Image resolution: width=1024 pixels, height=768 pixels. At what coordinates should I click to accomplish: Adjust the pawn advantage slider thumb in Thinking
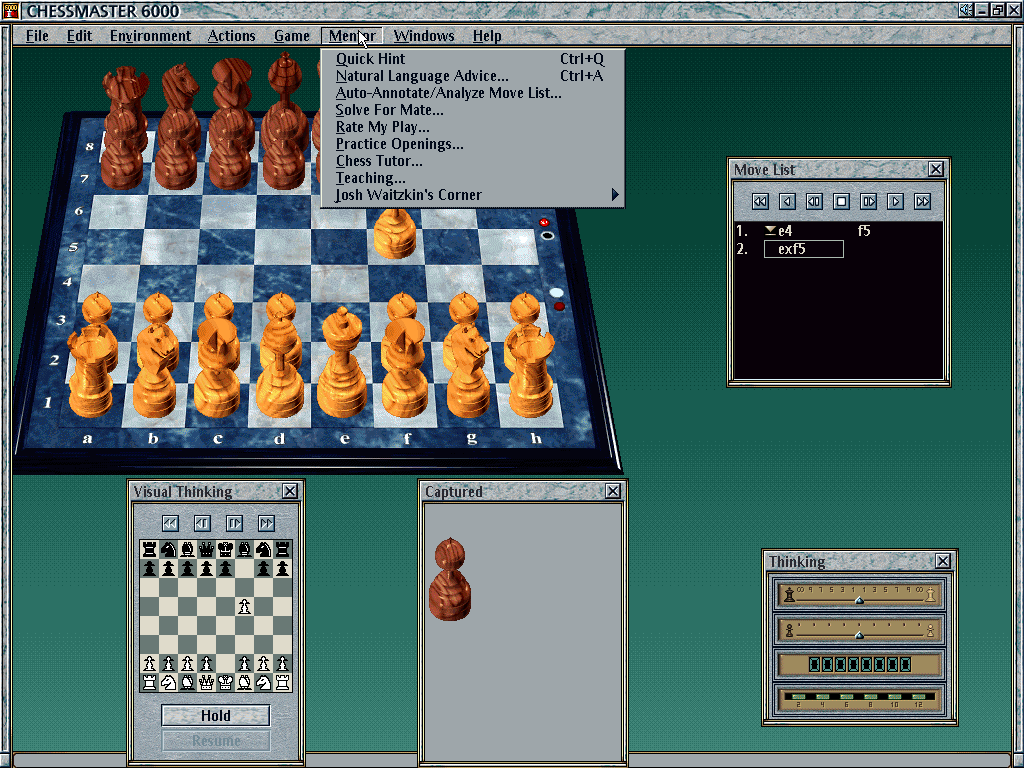[859, 634]
